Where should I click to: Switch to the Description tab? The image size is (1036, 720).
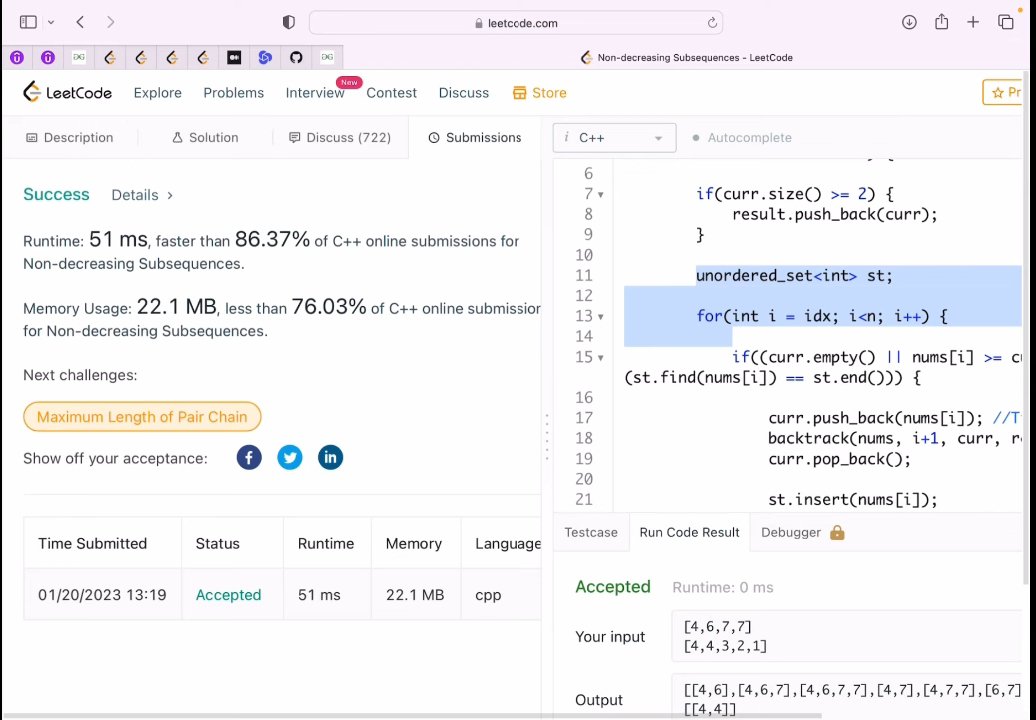point(69,137)
